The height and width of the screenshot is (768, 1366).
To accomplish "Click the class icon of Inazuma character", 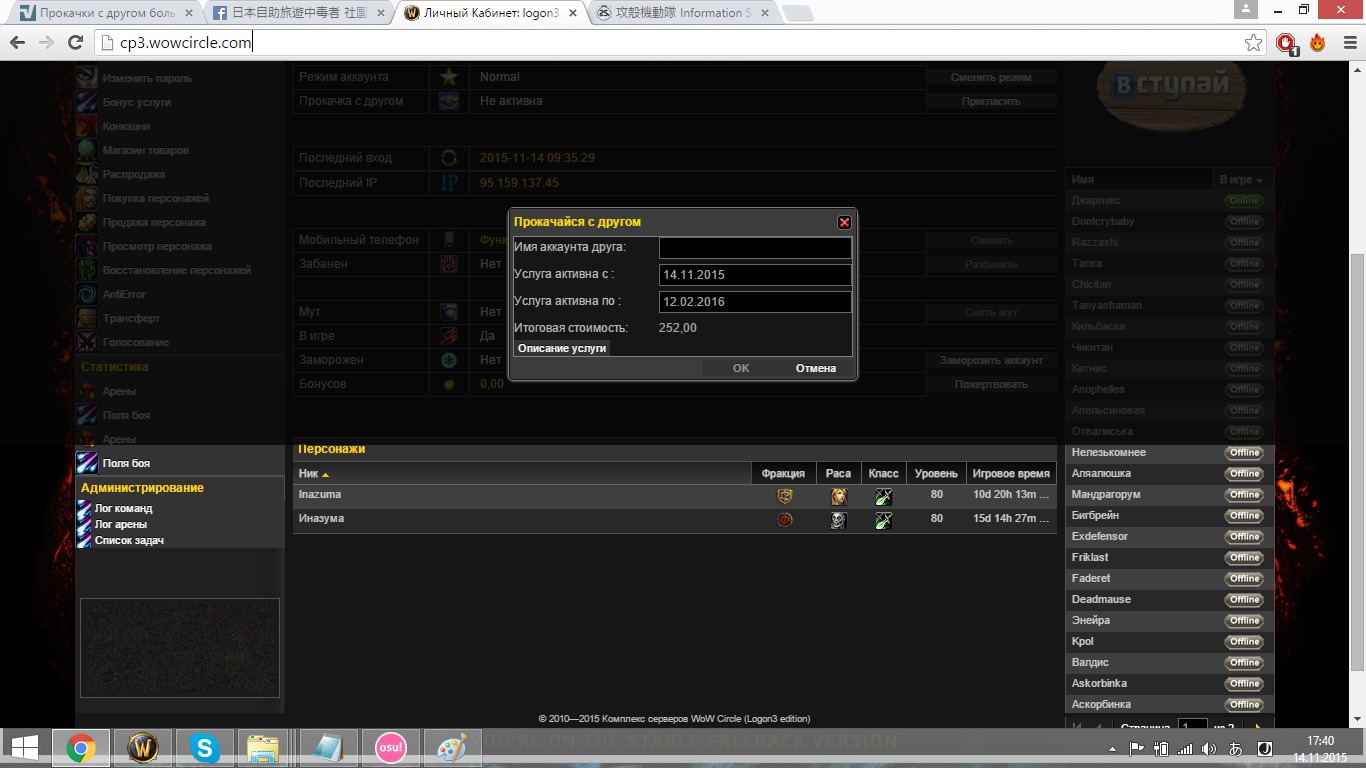I will tap(883, 496).
